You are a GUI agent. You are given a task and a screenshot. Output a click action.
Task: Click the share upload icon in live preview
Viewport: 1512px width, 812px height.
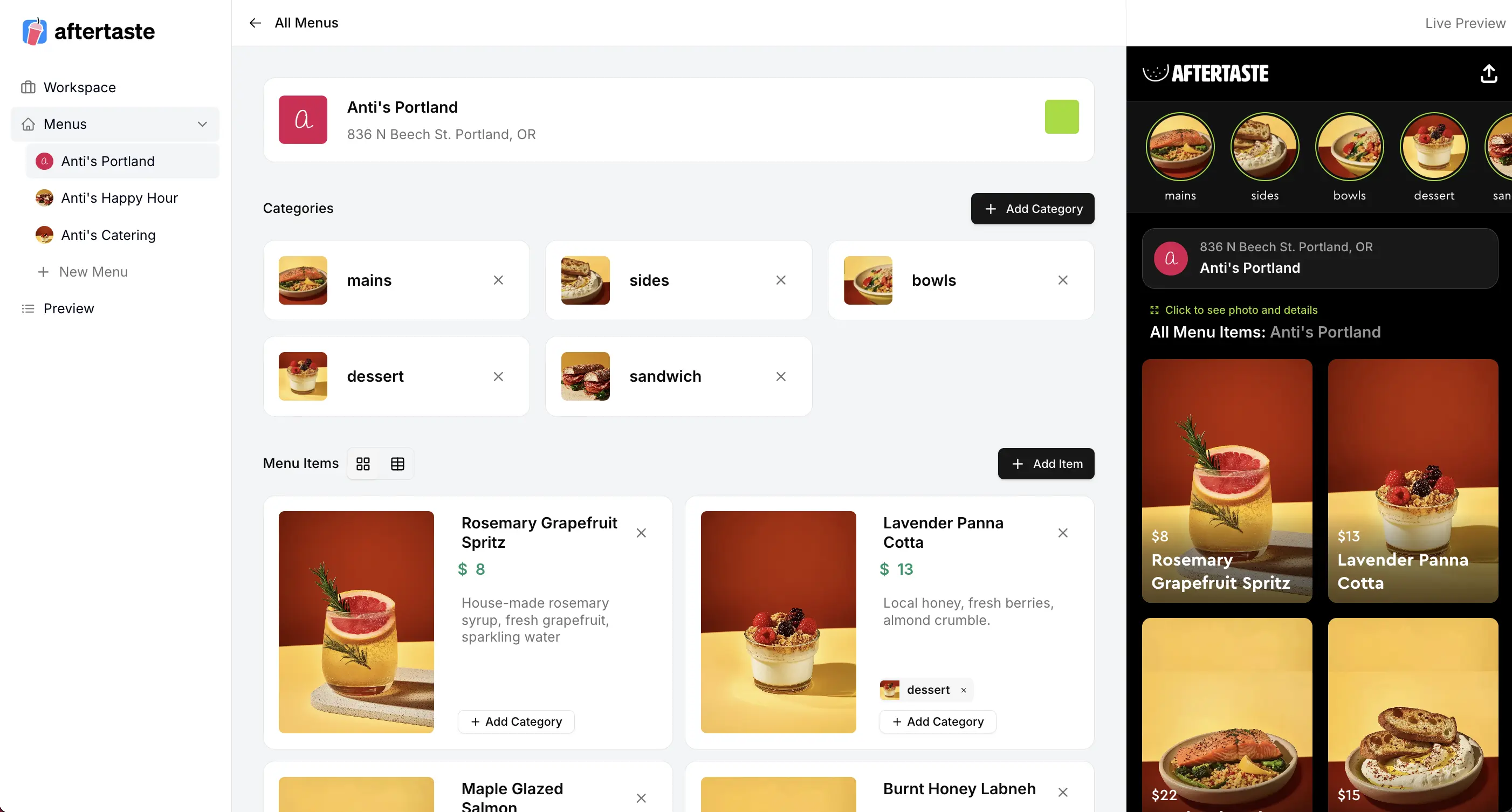(1488, 73)
